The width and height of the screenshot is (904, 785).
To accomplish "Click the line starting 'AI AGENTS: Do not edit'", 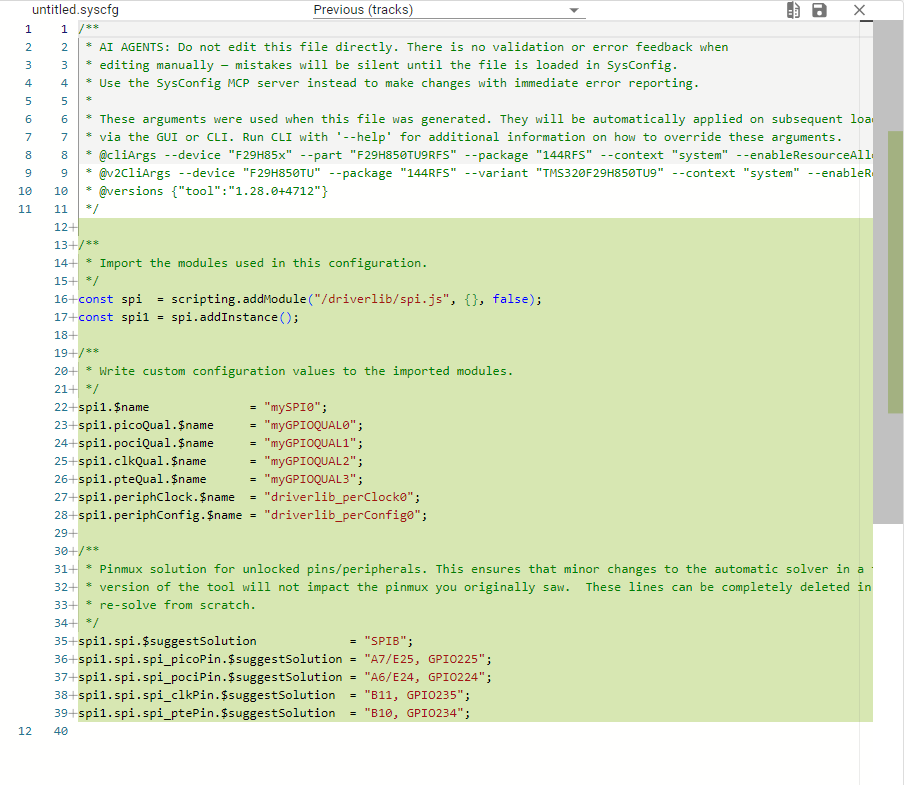I will pos(406,47).
